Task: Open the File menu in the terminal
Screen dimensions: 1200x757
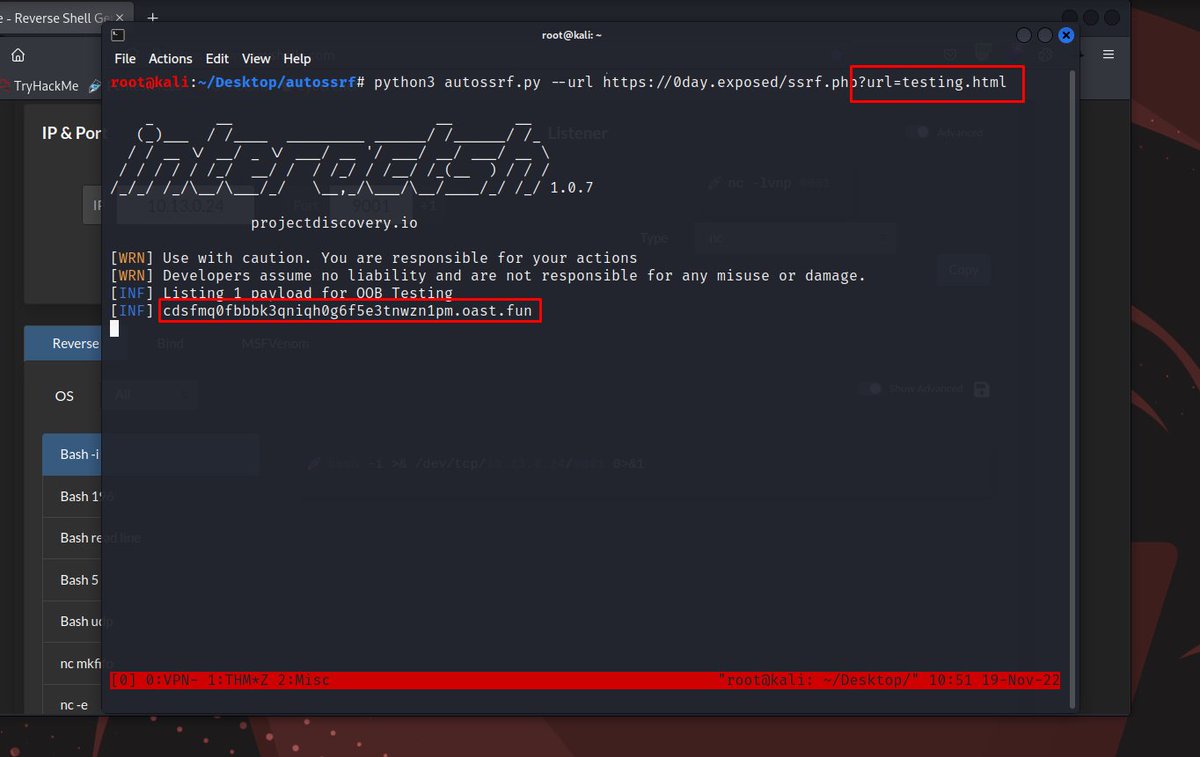Action: (124, 59)
